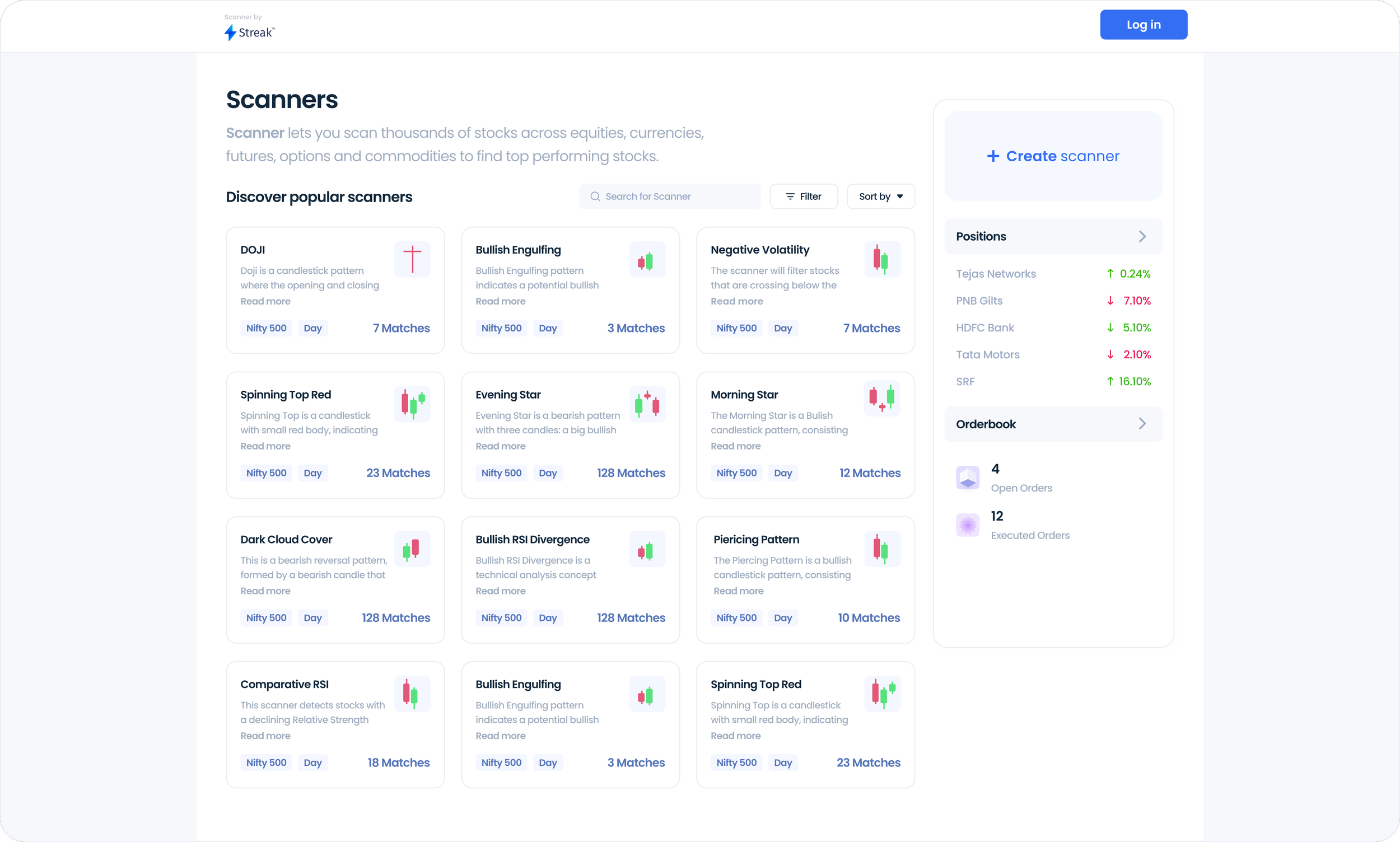Open the Sort by dropdown
This screenshot has width=1400, height=842.
[881, 197]
